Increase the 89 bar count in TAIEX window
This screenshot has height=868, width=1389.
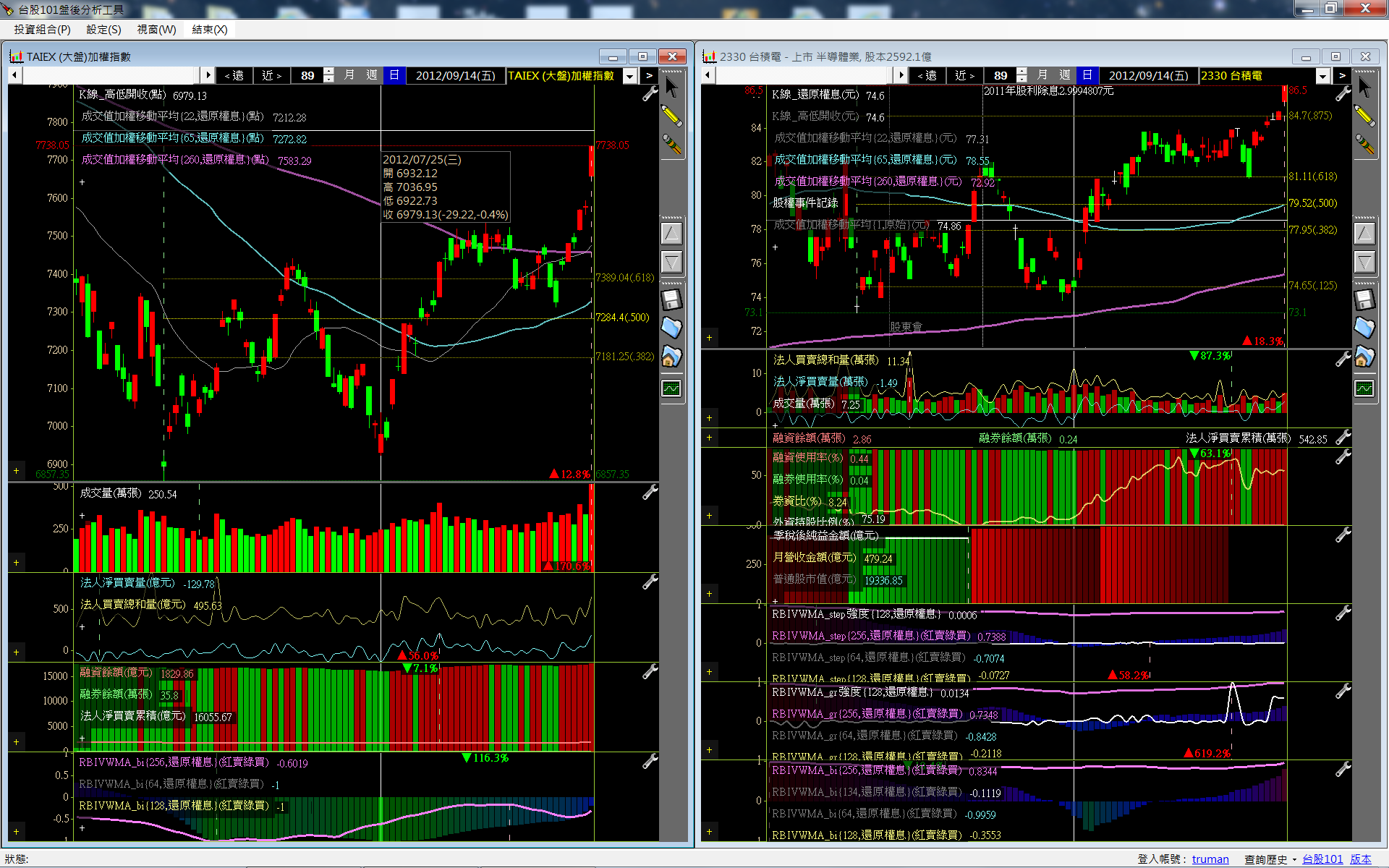coord(329,72)
